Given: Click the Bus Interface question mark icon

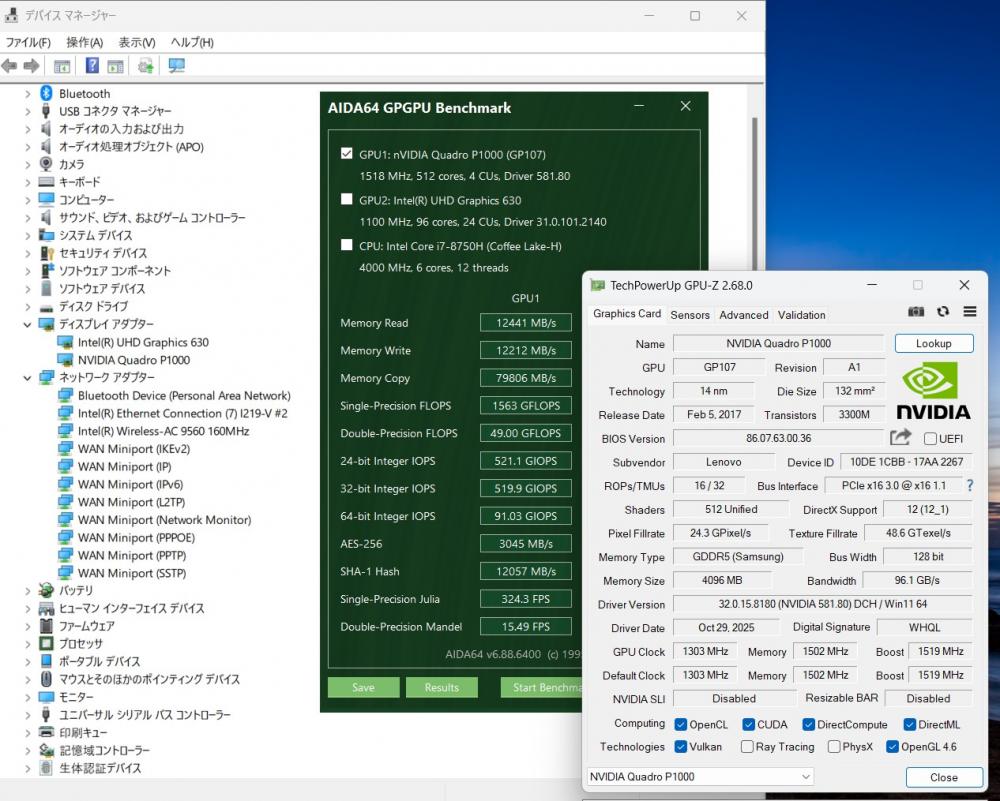Looking at the screenshot, I should (x=968, y=485).
